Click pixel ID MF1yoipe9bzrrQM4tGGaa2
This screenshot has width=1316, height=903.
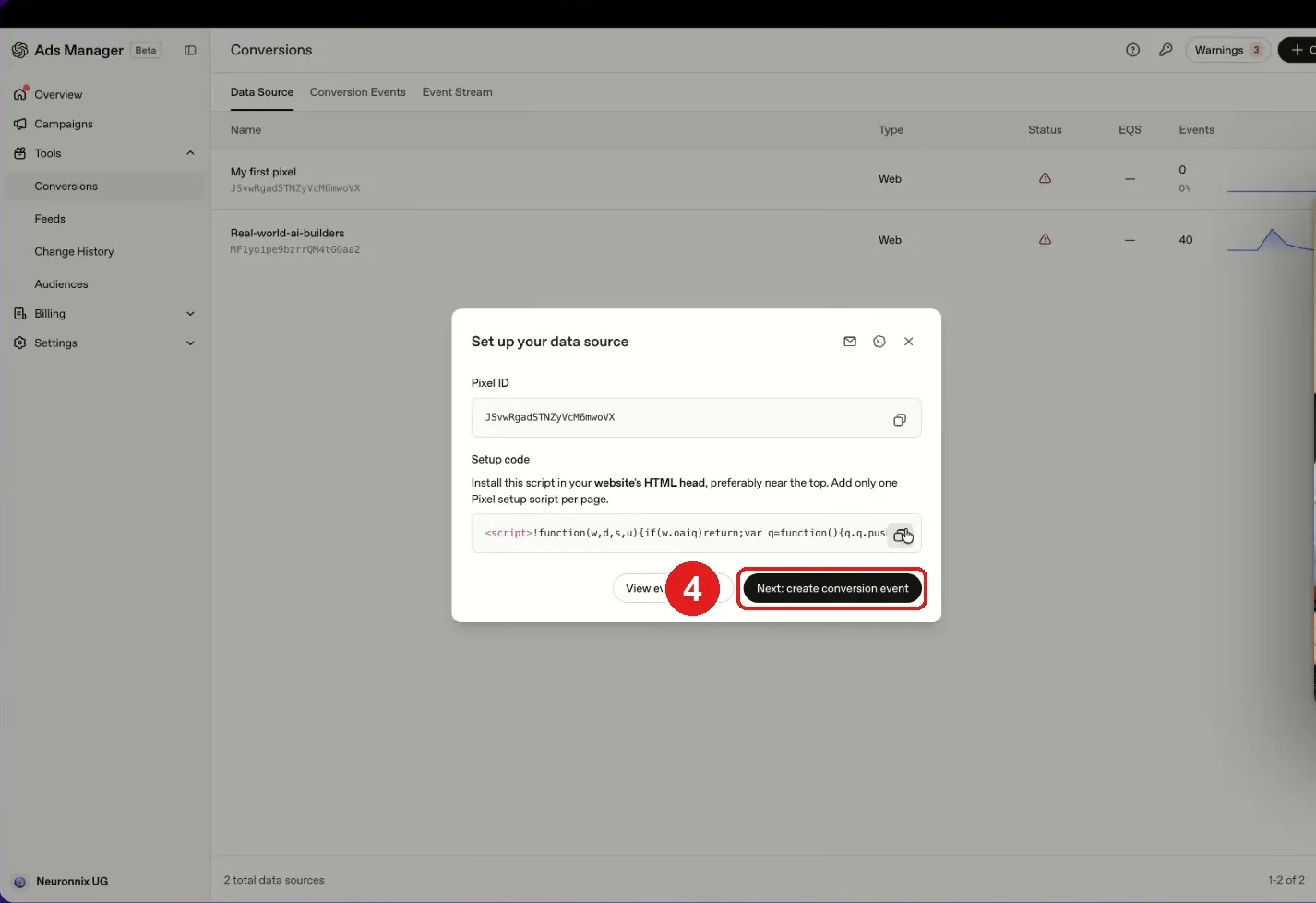pyautogui.click(x=295, y=249)
